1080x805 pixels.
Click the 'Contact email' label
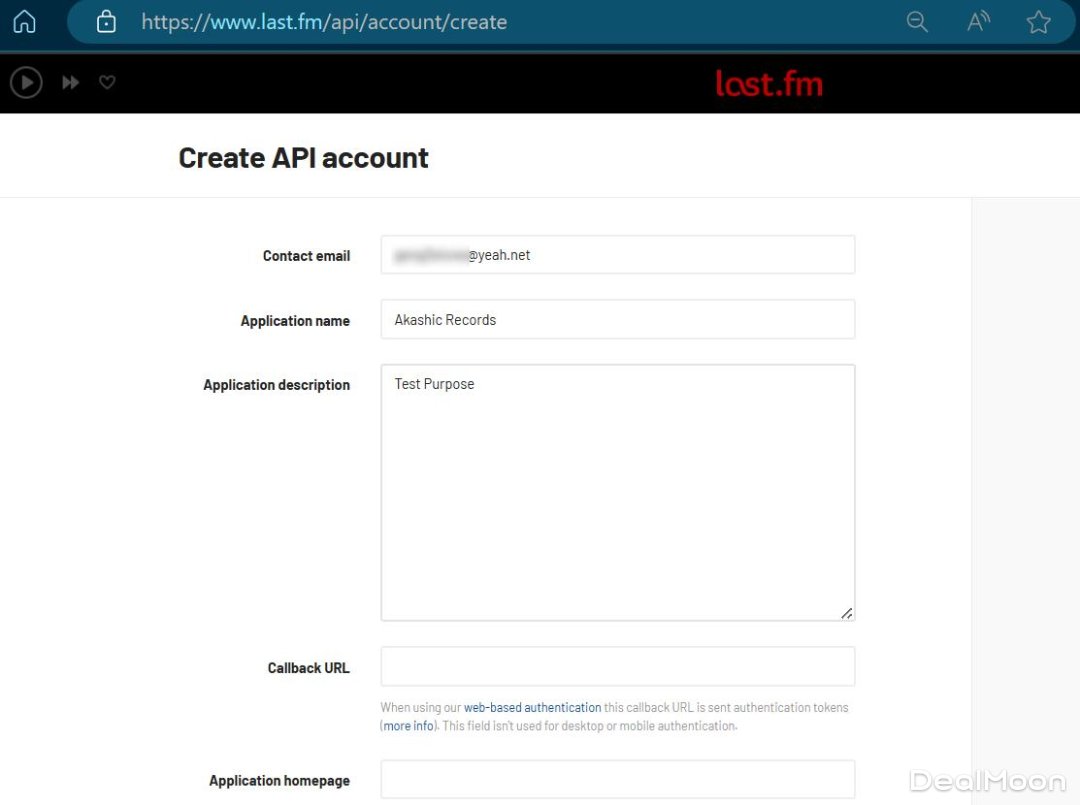pyautogui.click(x=306, y=256)
